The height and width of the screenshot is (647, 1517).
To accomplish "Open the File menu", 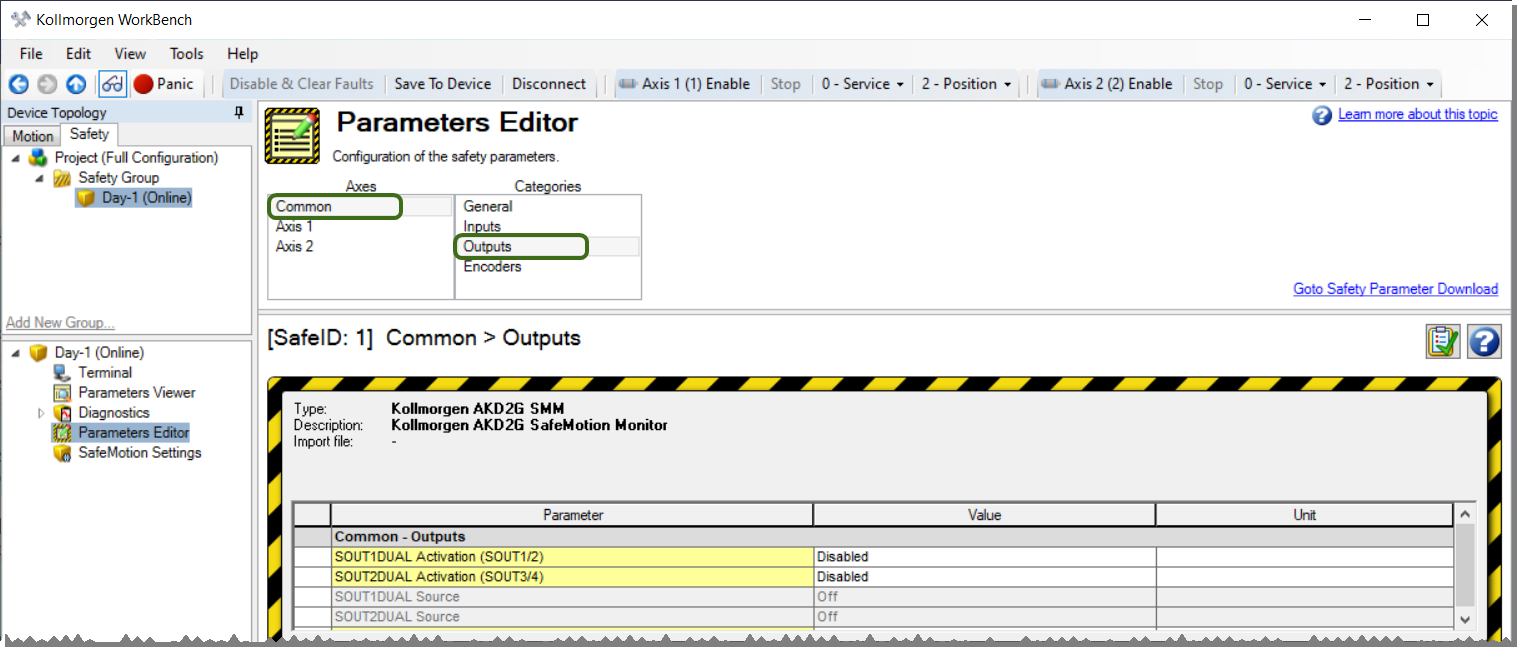I will coord(31,54).
